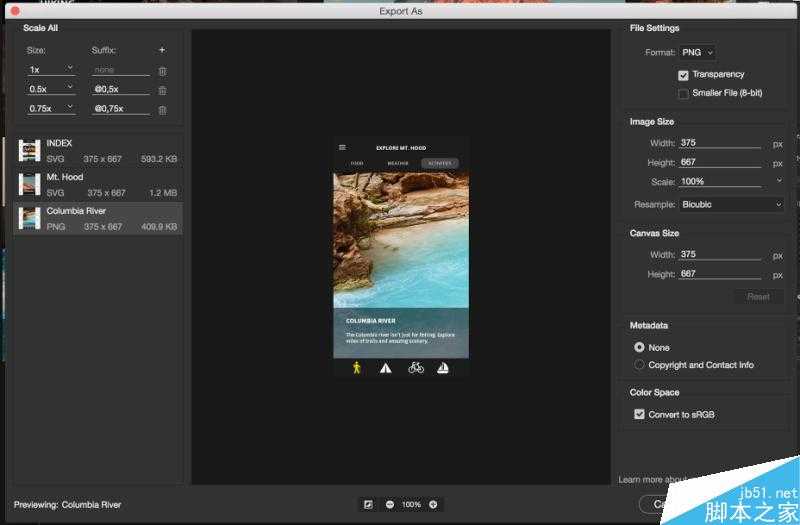Toggle the Transparency checkbox

[x=683, y=75]
